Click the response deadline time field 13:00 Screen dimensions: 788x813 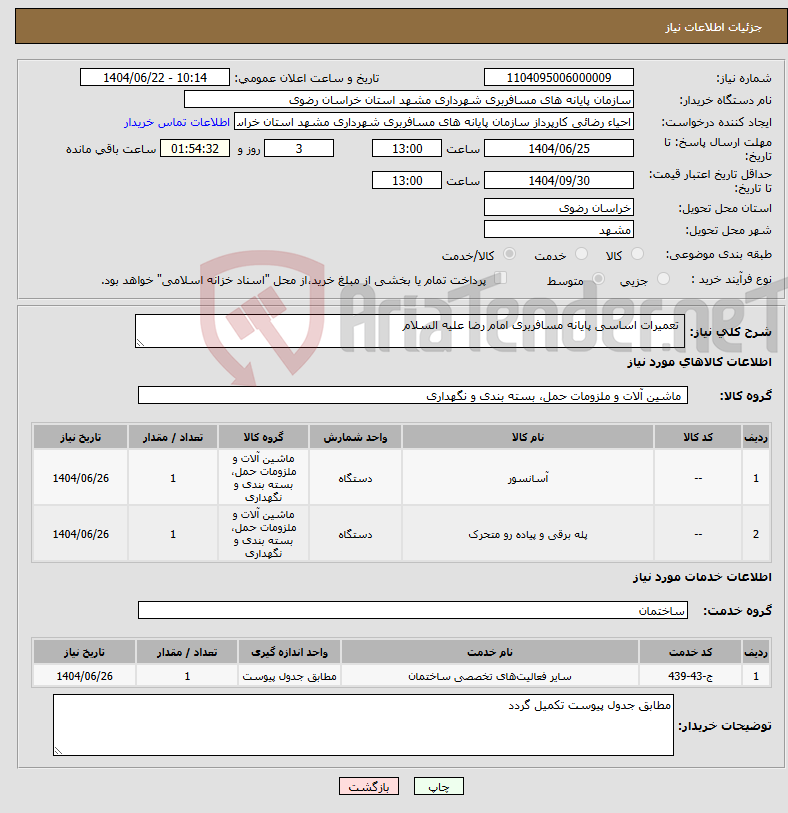pos(407,148)
